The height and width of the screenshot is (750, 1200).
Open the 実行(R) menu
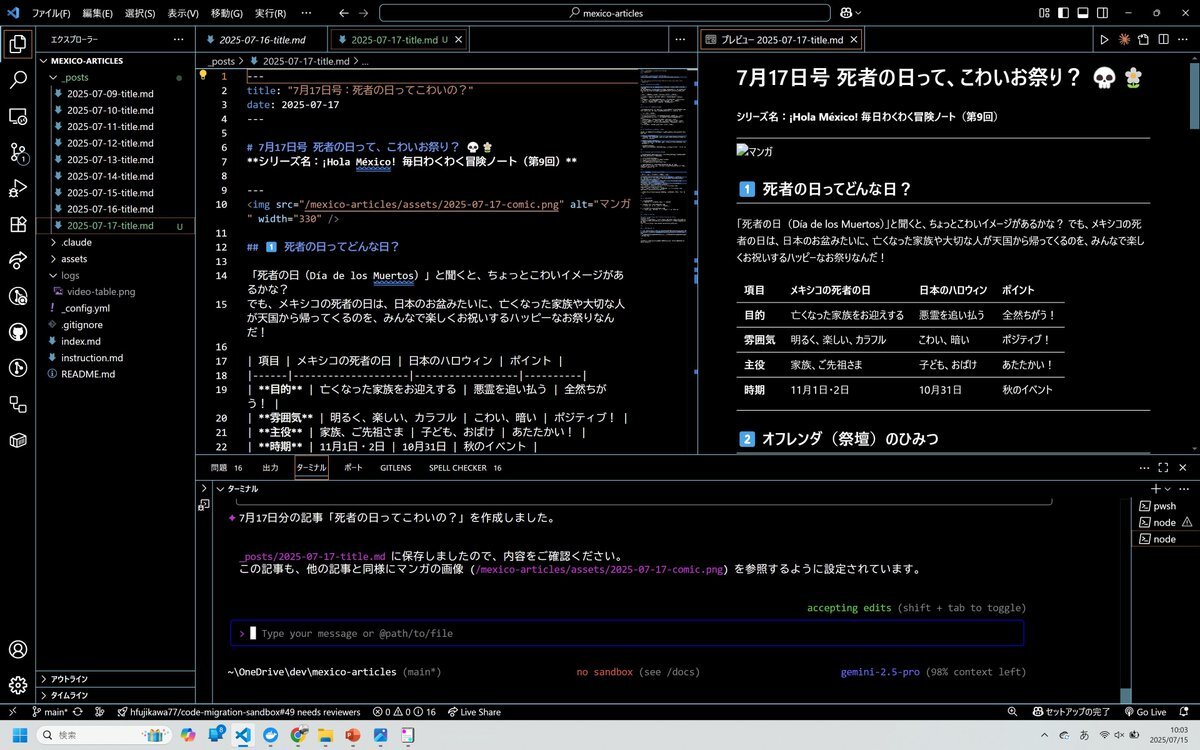tap(270, 14)
